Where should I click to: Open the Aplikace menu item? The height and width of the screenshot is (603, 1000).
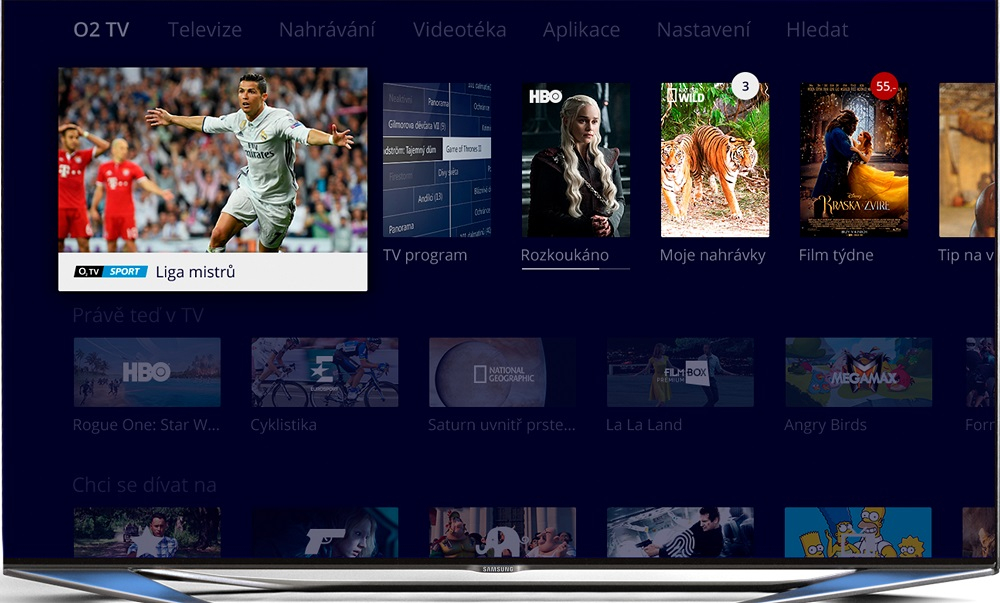click(581, 30)
